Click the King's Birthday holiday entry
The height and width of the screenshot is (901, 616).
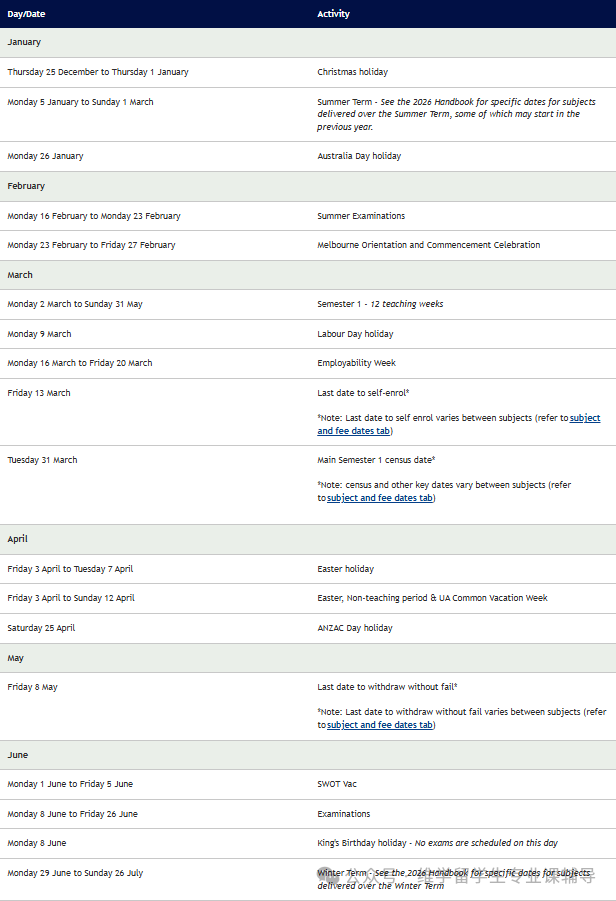pyautogui.click(x=437, y=844)
